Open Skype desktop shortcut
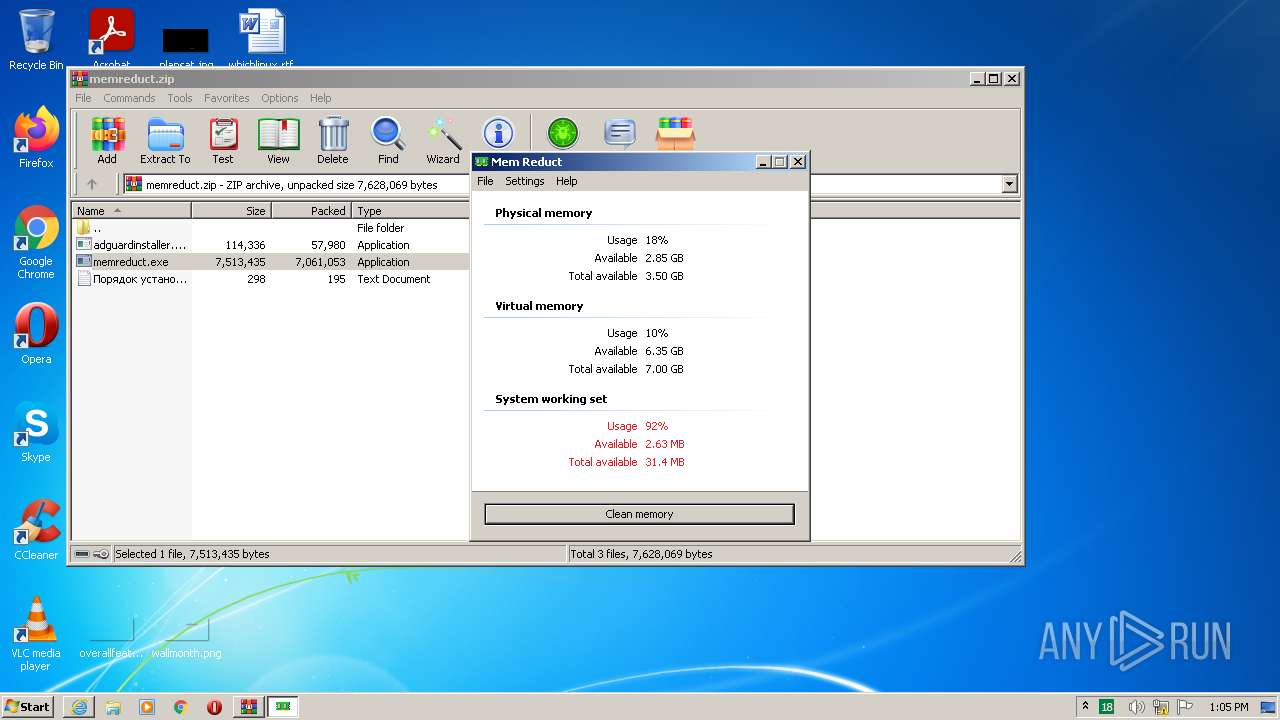 coord(36,433)
